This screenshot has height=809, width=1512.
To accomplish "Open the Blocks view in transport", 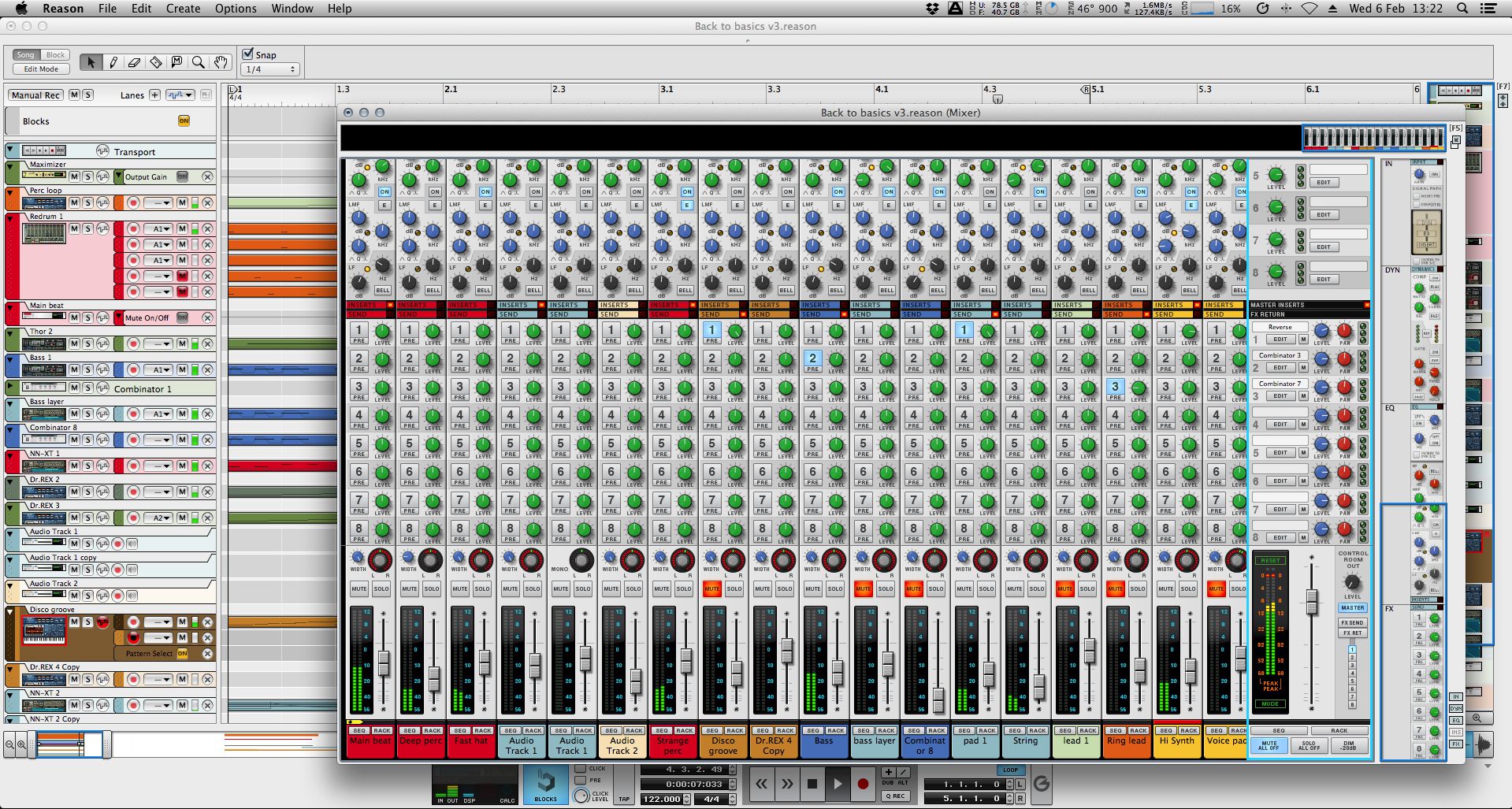I will click(546, 784).
